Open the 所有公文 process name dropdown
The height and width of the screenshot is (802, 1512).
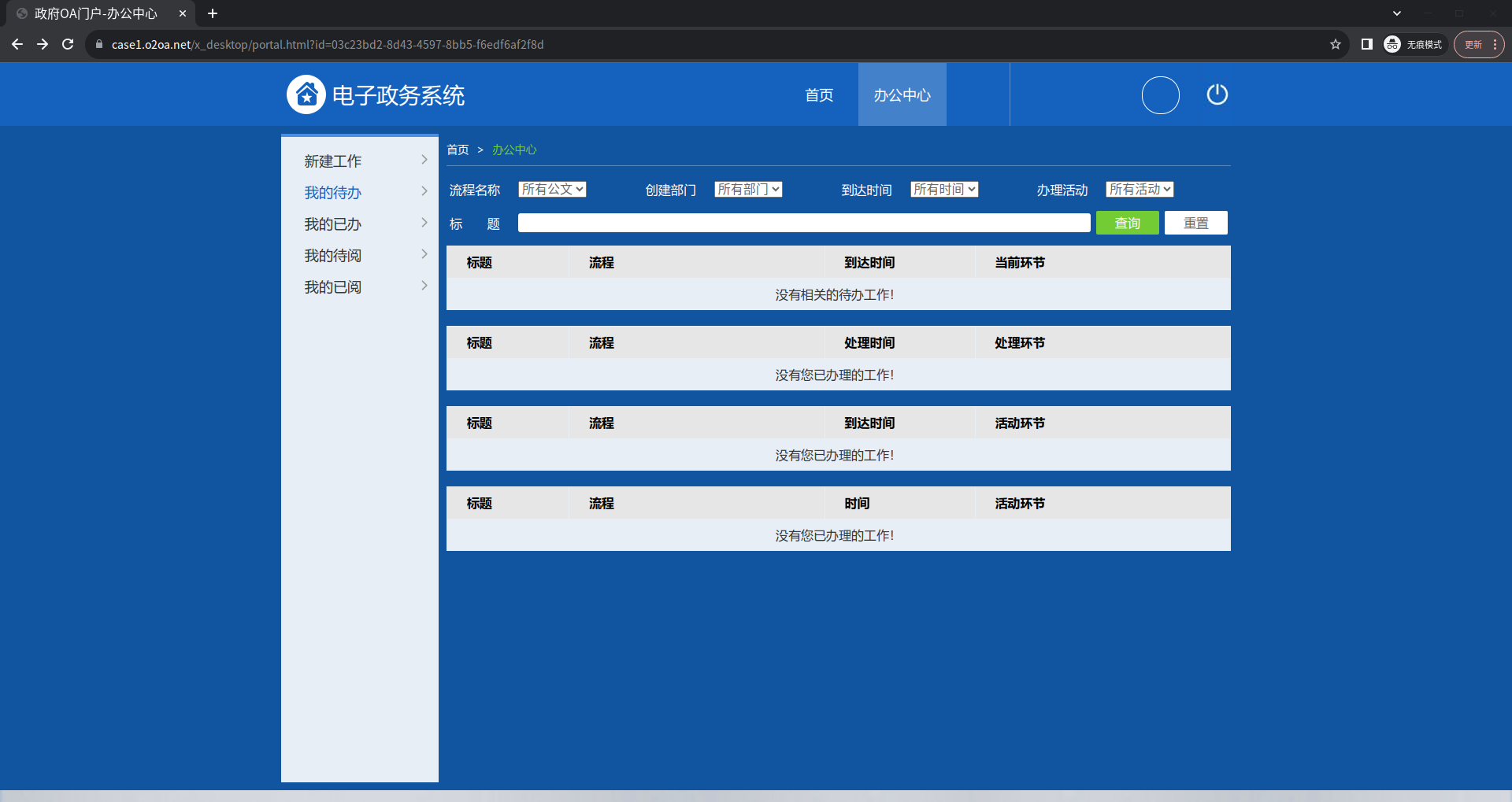[552, 190]
